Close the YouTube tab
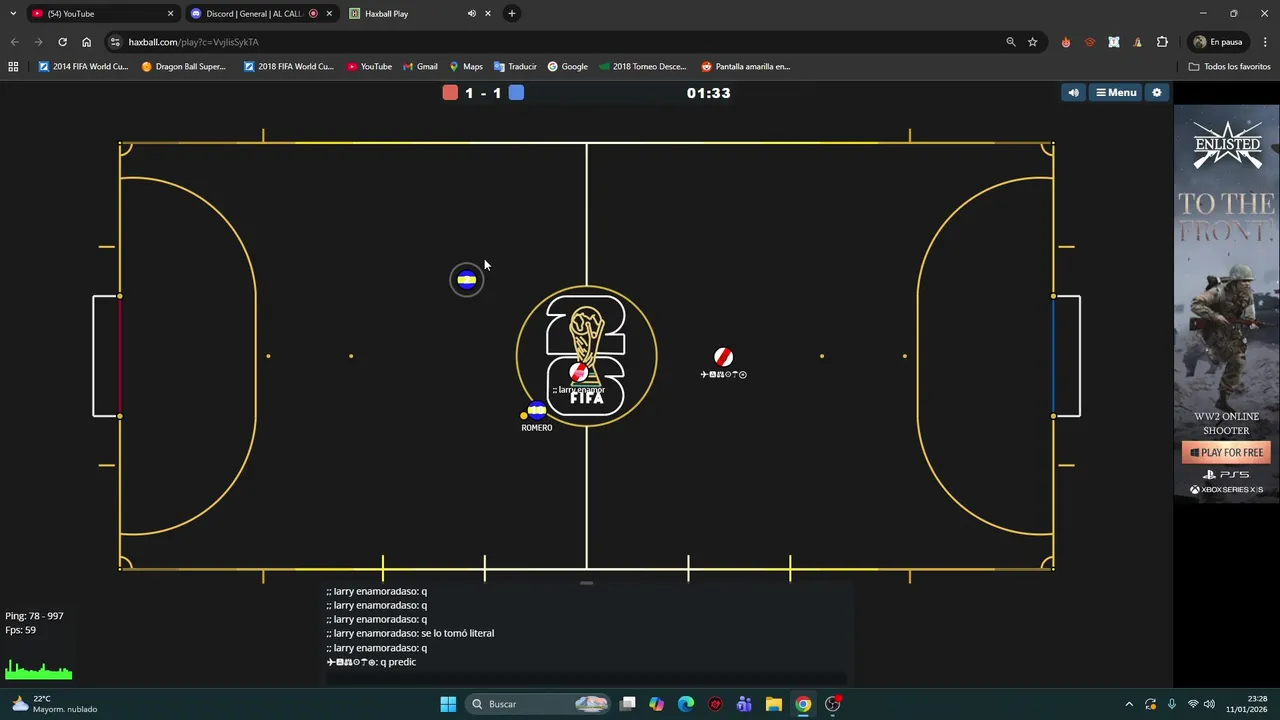 170,14
